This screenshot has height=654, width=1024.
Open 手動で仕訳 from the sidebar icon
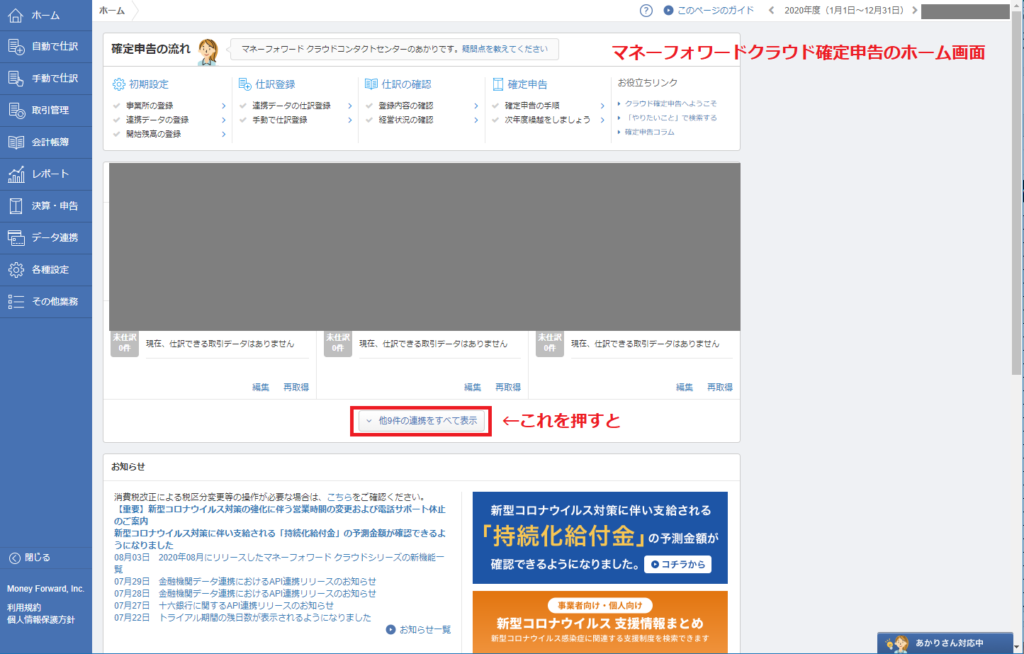pos(16,78)
